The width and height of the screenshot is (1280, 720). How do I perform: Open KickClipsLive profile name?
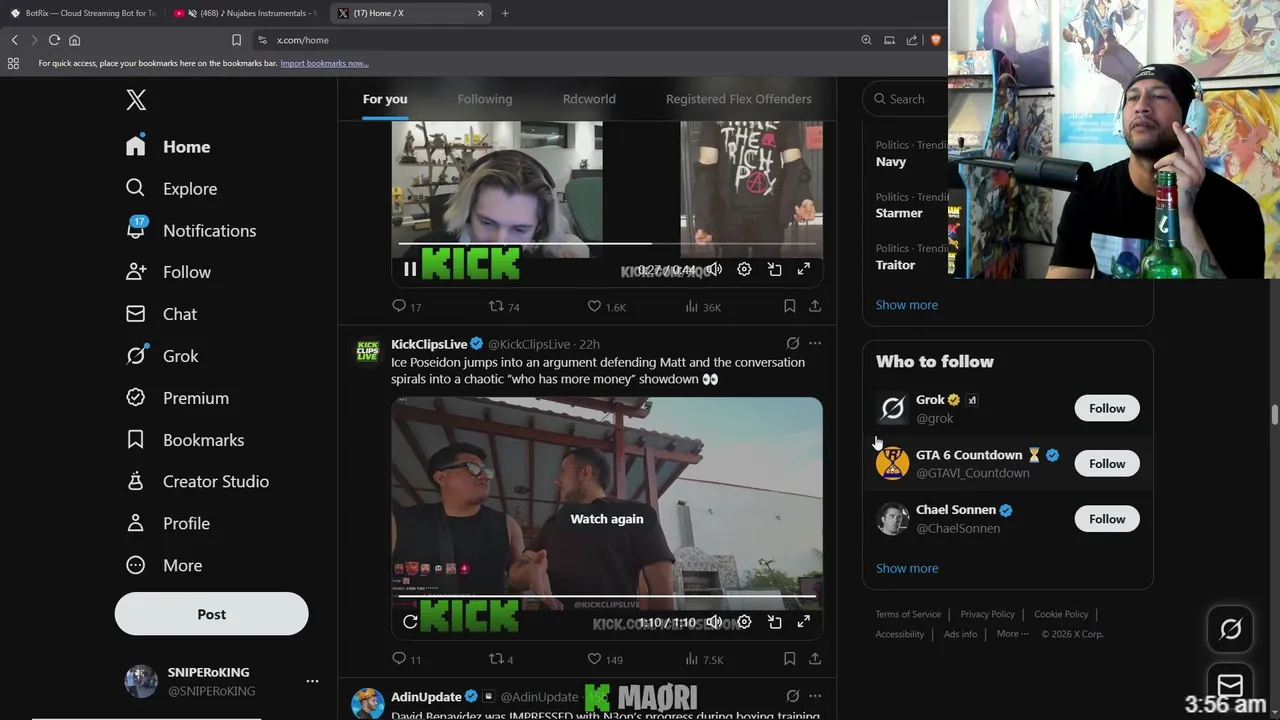pyautogui.click(x=429, y=344)
